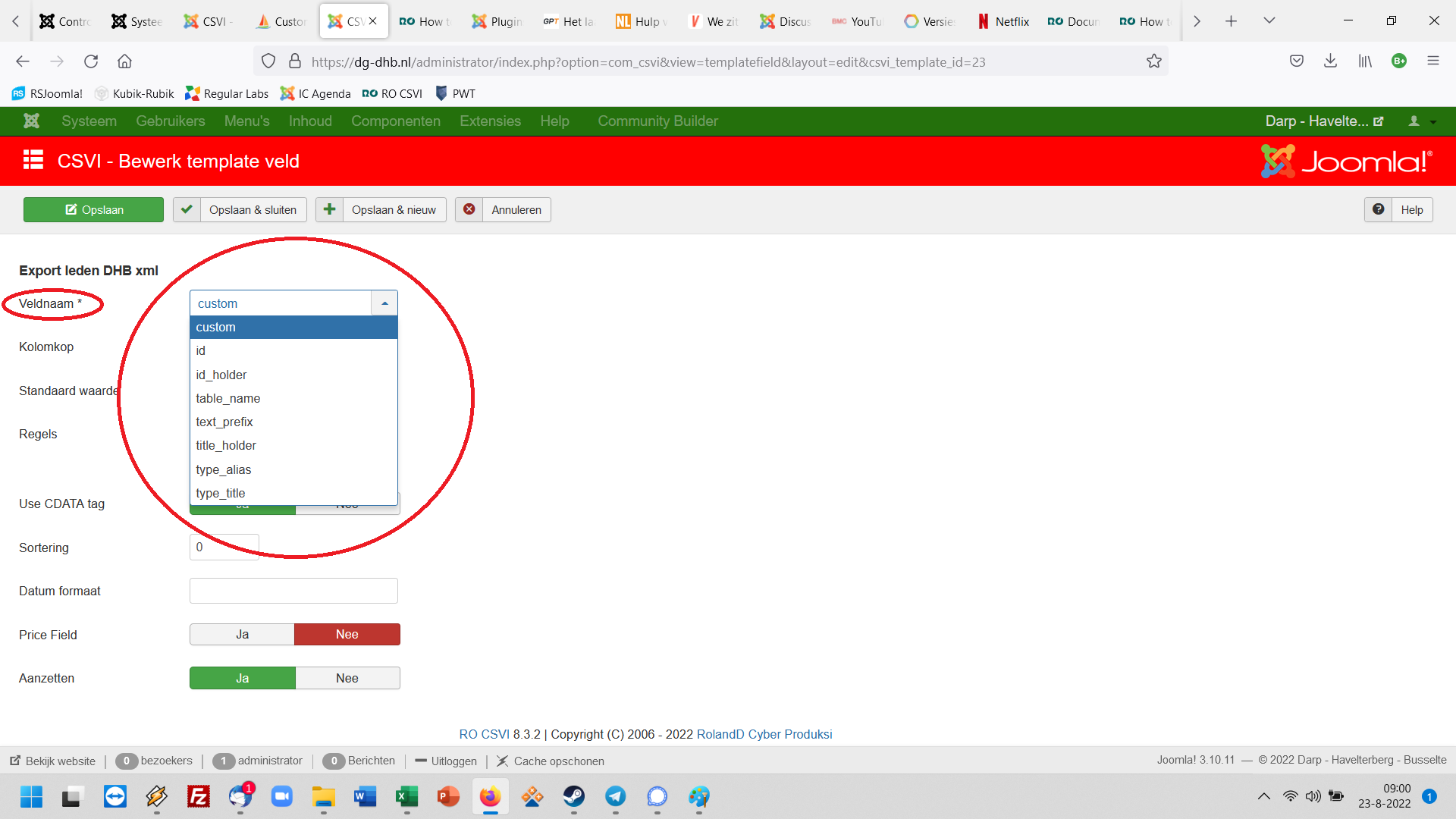Open the Extensies menu
This screenshot has width=1456, height=819.
490,121
